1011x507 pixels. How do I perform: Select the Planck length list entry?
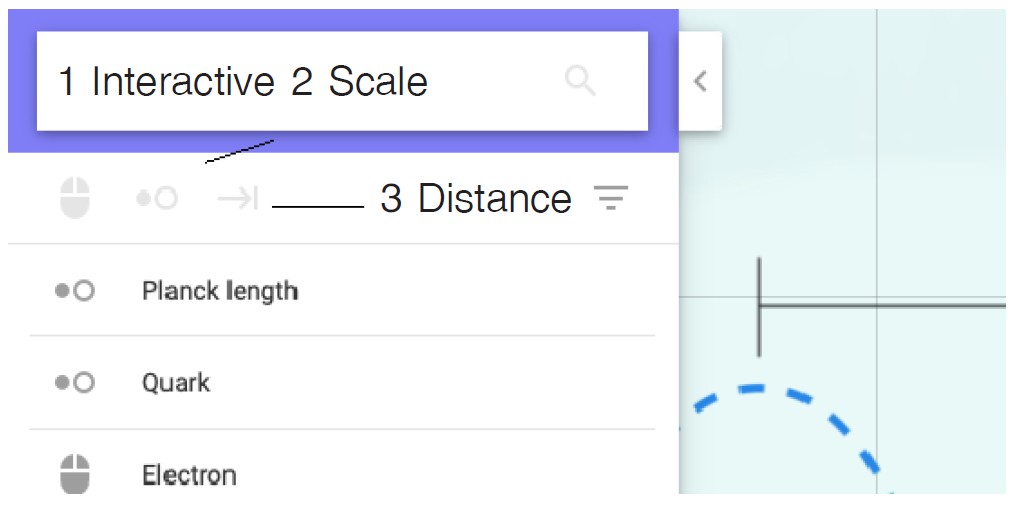[220, 291]
